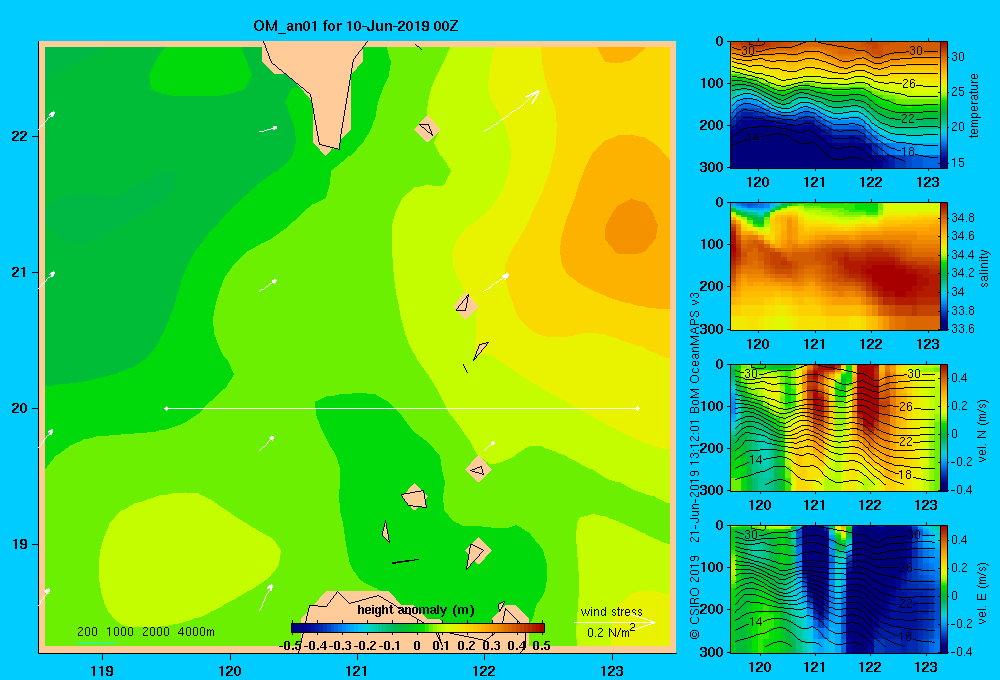Click the 'vel. N (m/s)' color scale bar
Screen dimensions: 1000x680
[944, 427]
